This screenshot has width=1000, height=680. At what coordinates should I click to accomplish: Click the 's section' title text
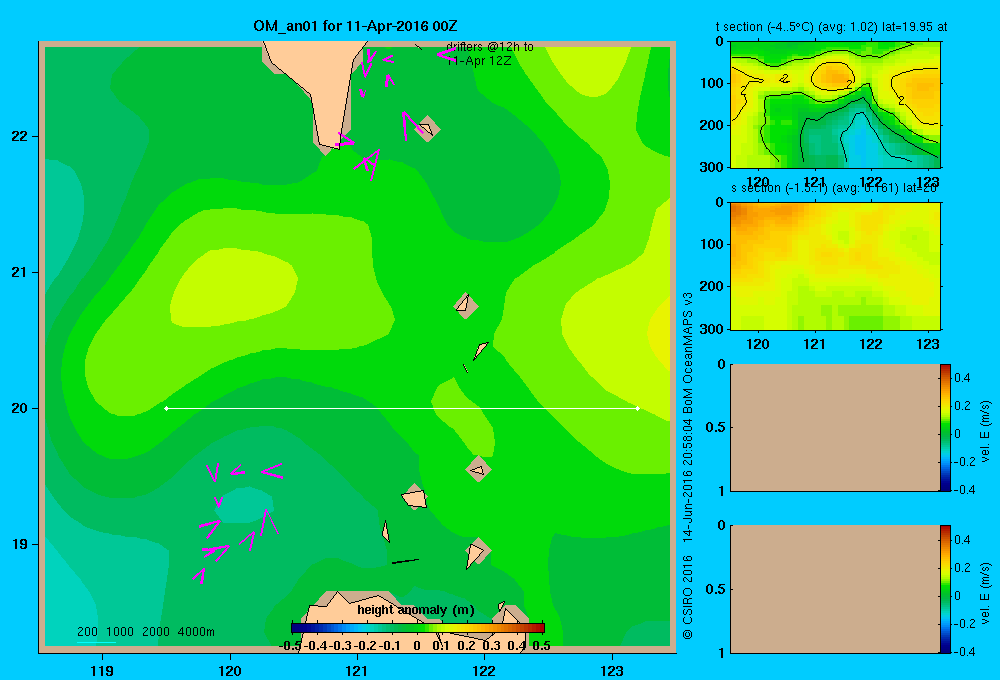tap(834, 188)
